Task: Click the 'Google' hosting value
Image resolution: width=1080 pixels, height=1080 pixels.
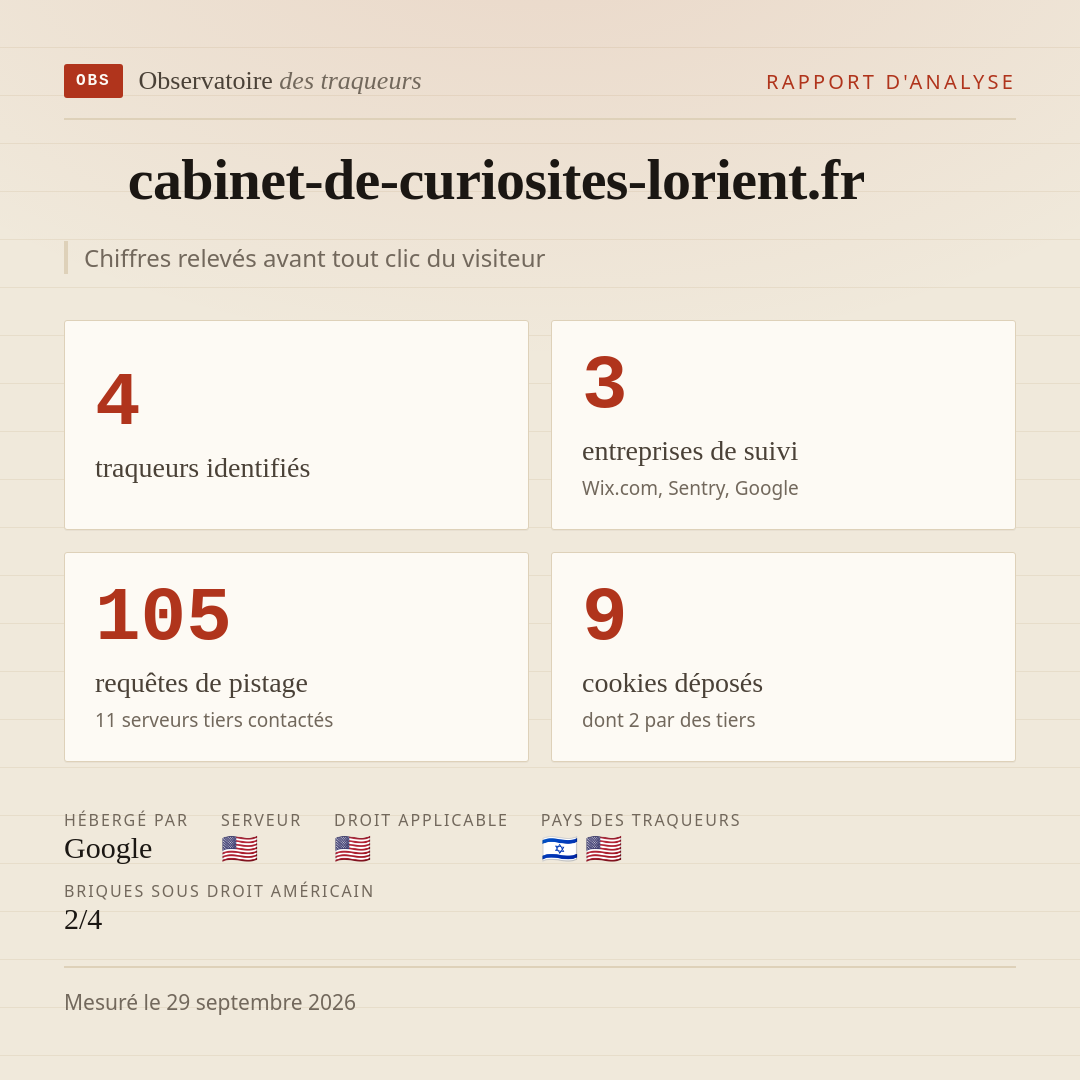Action: [108, 849]
